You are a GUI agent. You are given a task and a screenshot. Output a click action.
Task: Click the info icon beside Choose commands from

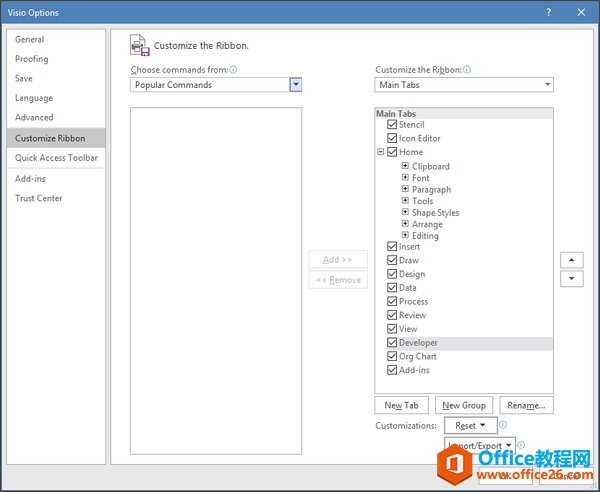233,70
